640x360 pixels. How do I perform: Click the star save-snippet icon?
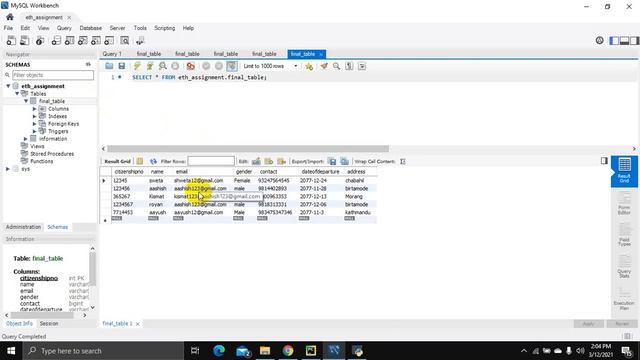point(309,66)
